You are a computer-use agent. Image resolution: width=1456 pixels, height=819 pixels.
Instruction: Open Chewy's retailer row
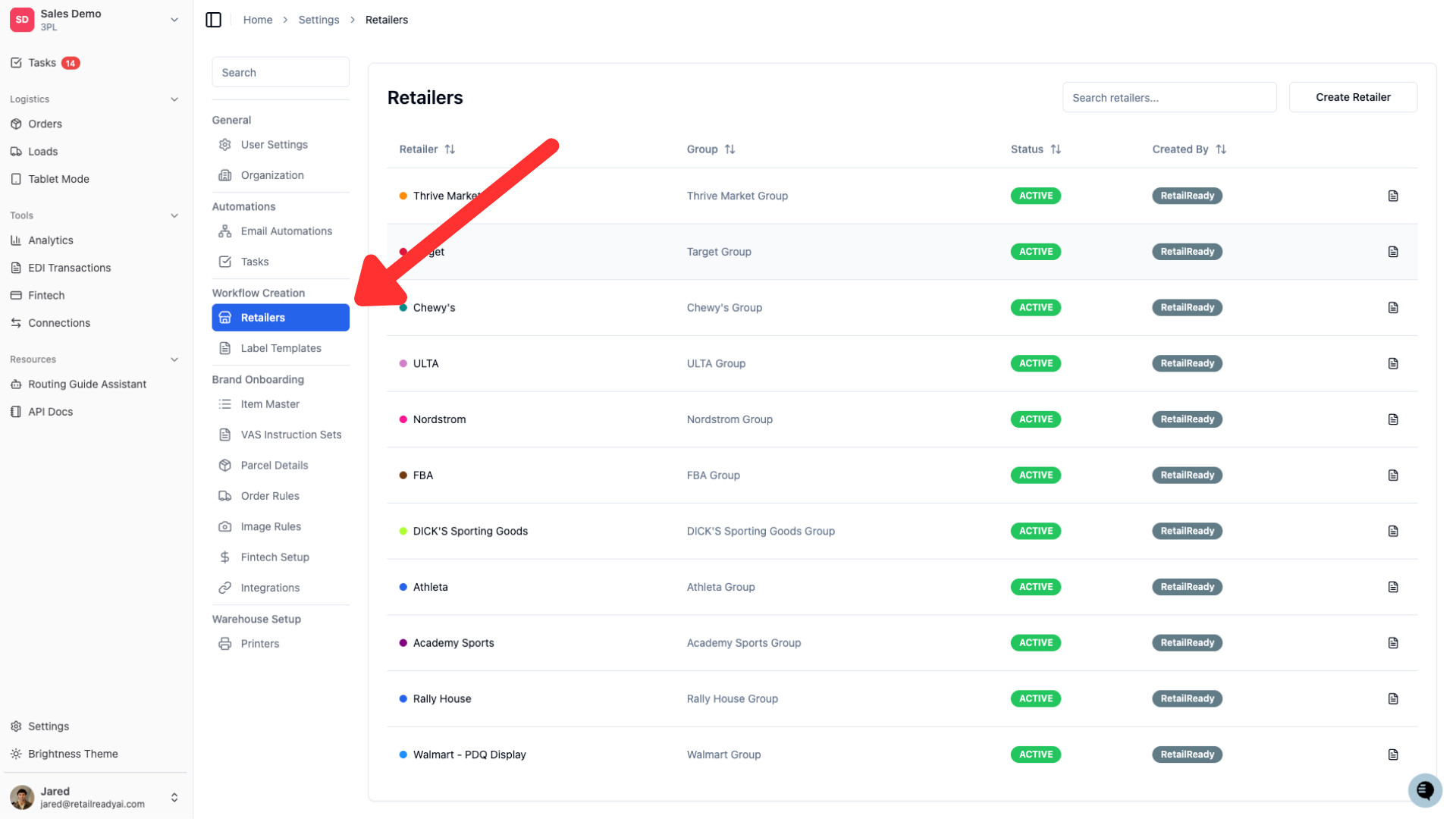[902, 307]
